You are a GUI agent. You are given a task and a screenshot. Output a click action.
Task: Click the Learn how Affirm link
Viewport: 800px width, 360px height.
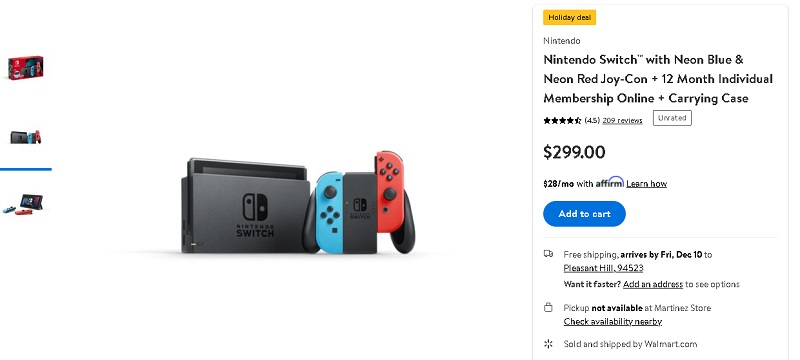tap(646, 184)
